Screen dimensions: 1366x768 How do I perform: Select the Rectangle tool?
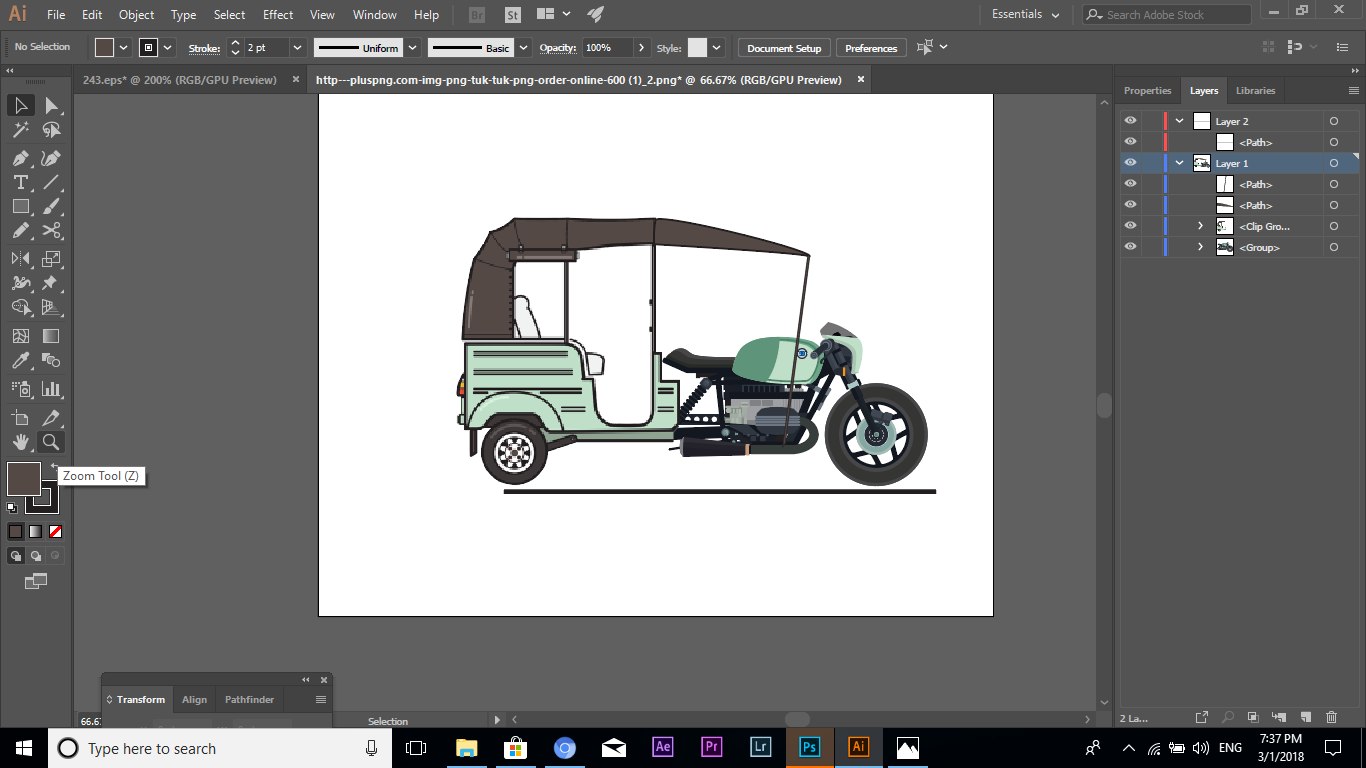coord(20,206)
